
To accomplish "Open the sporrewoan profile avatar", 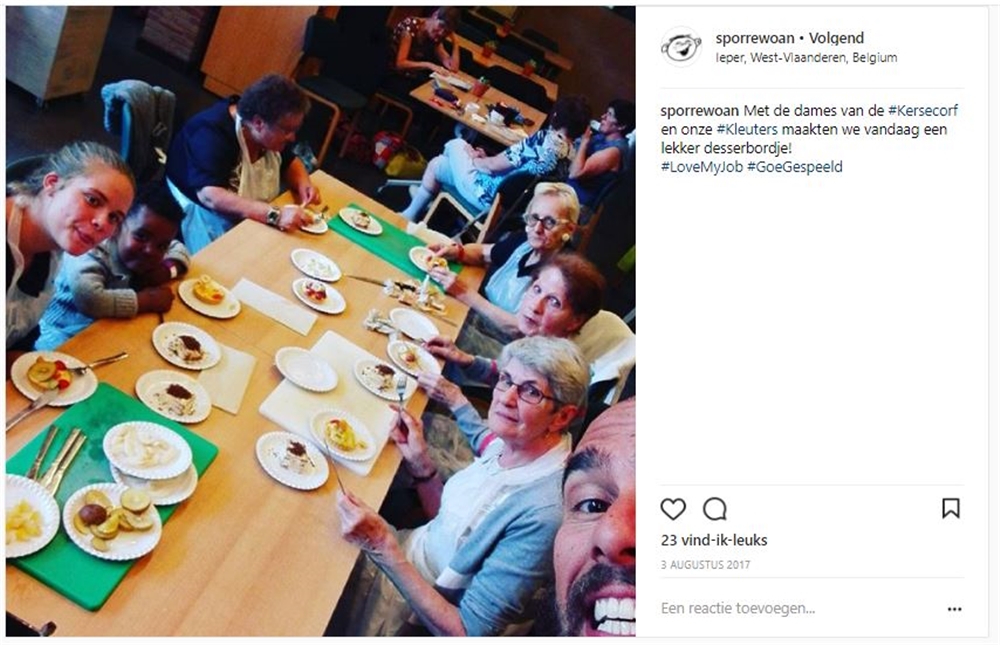I will [x=680, y=47].
